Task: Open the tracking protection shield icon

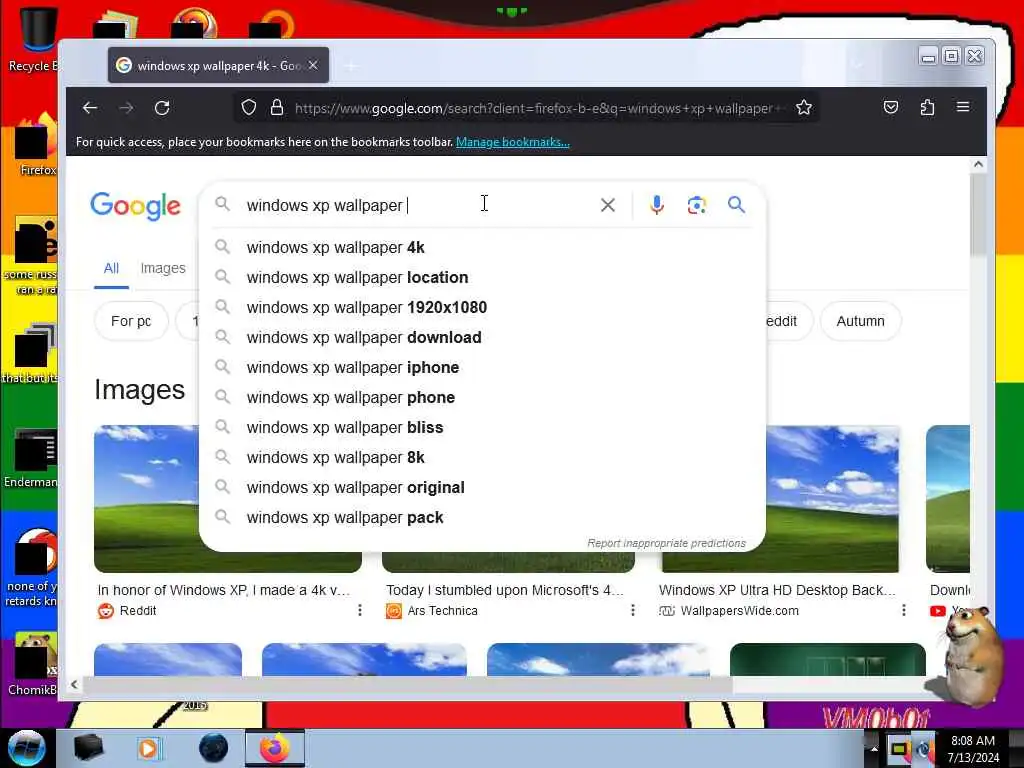Action: click(249, 108)
